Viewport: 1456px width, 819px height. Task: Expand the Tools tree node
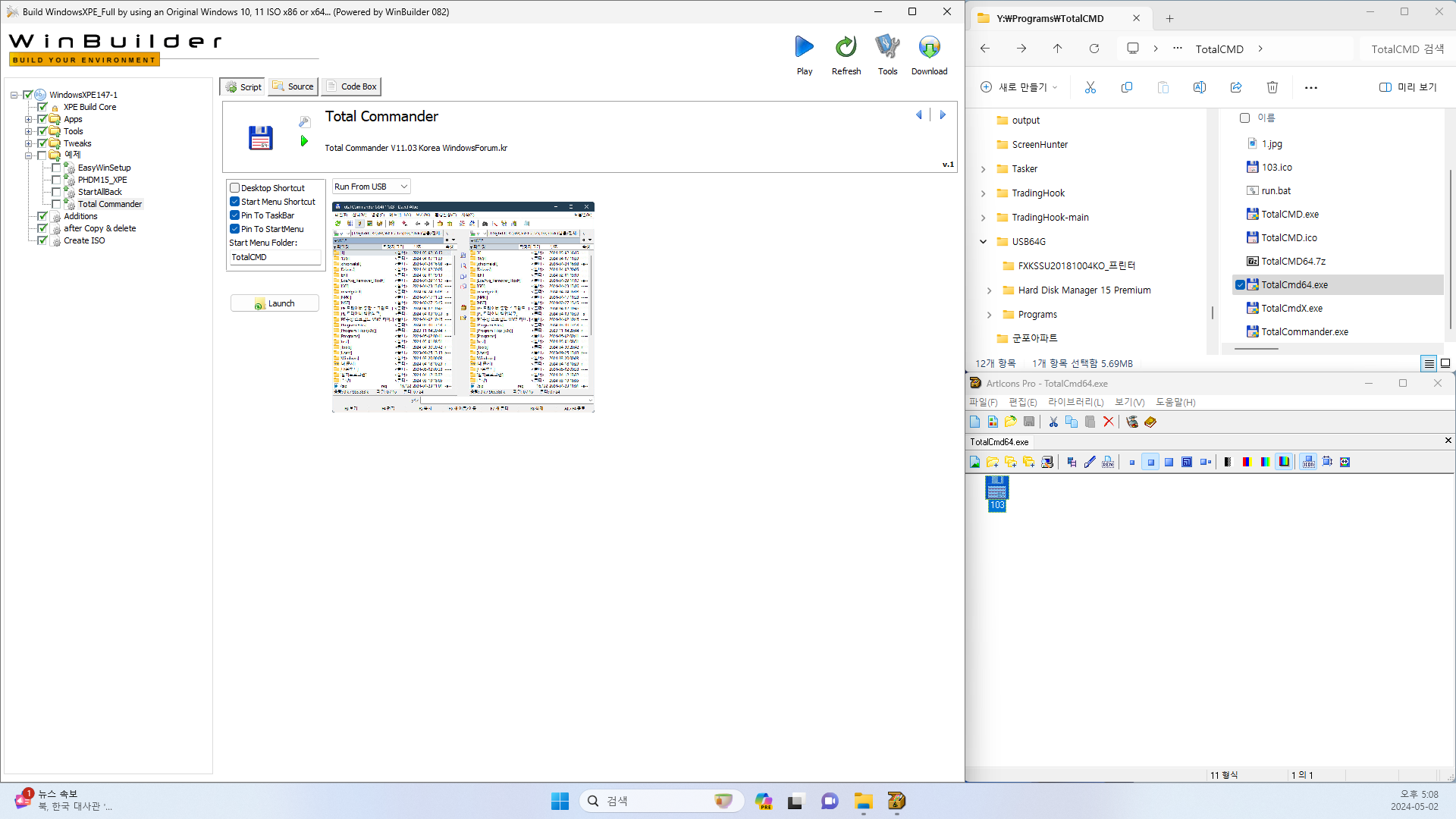click(x=28, y=131)
